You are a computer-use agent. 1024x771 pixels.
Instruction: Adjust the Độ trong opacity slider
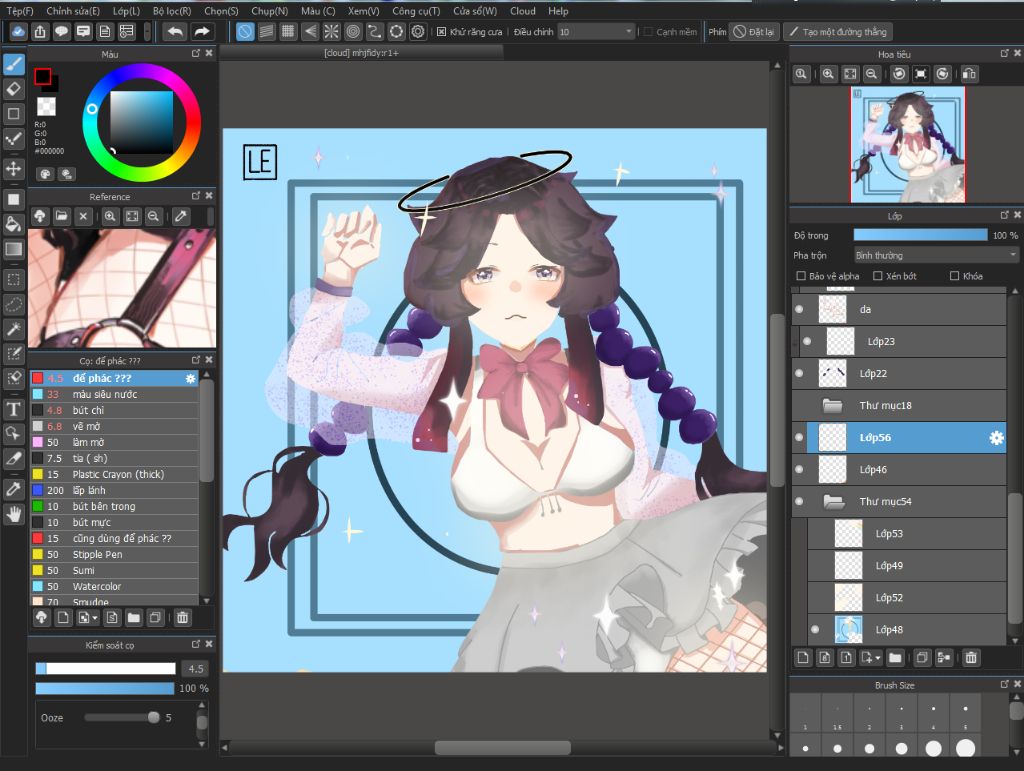click(920, 235)
